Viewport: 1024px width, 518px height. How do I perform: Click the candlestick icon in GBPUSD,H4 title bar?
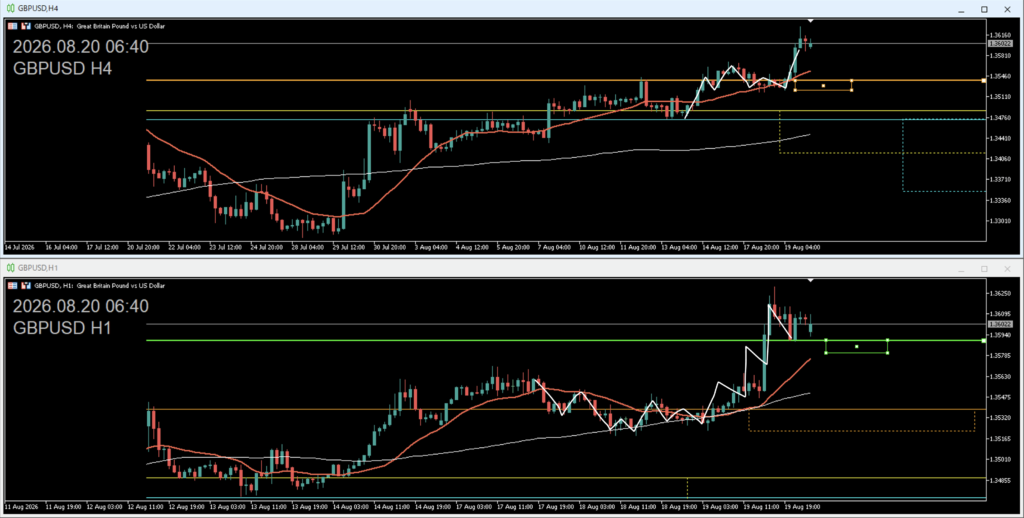[x=10, y=8]
